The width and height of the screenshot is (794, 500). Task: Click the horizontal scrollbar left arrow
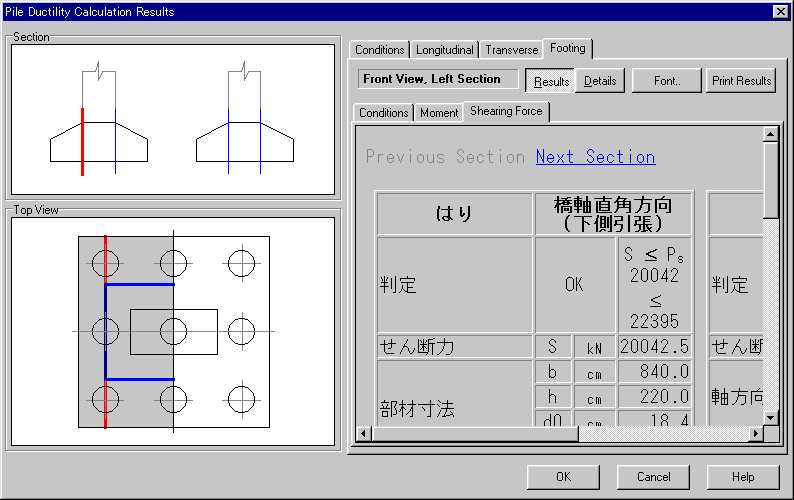(364, 434)
